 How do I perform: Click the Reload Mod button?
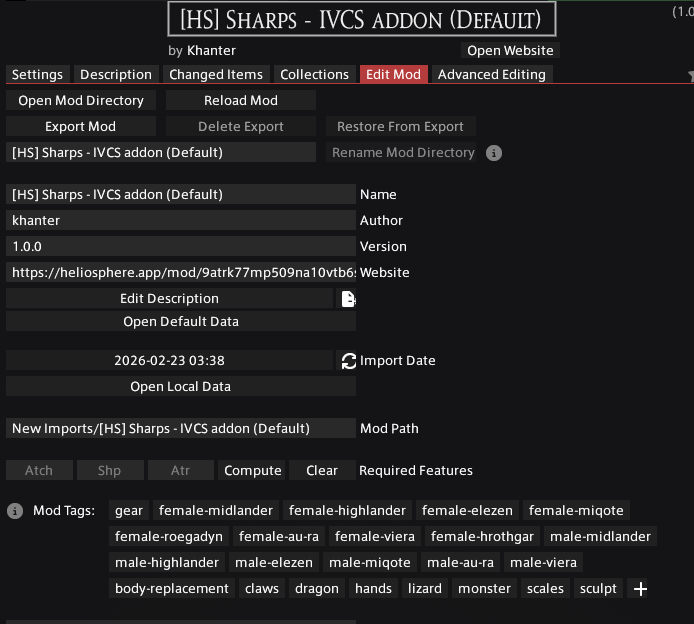(x=240, y=101)
